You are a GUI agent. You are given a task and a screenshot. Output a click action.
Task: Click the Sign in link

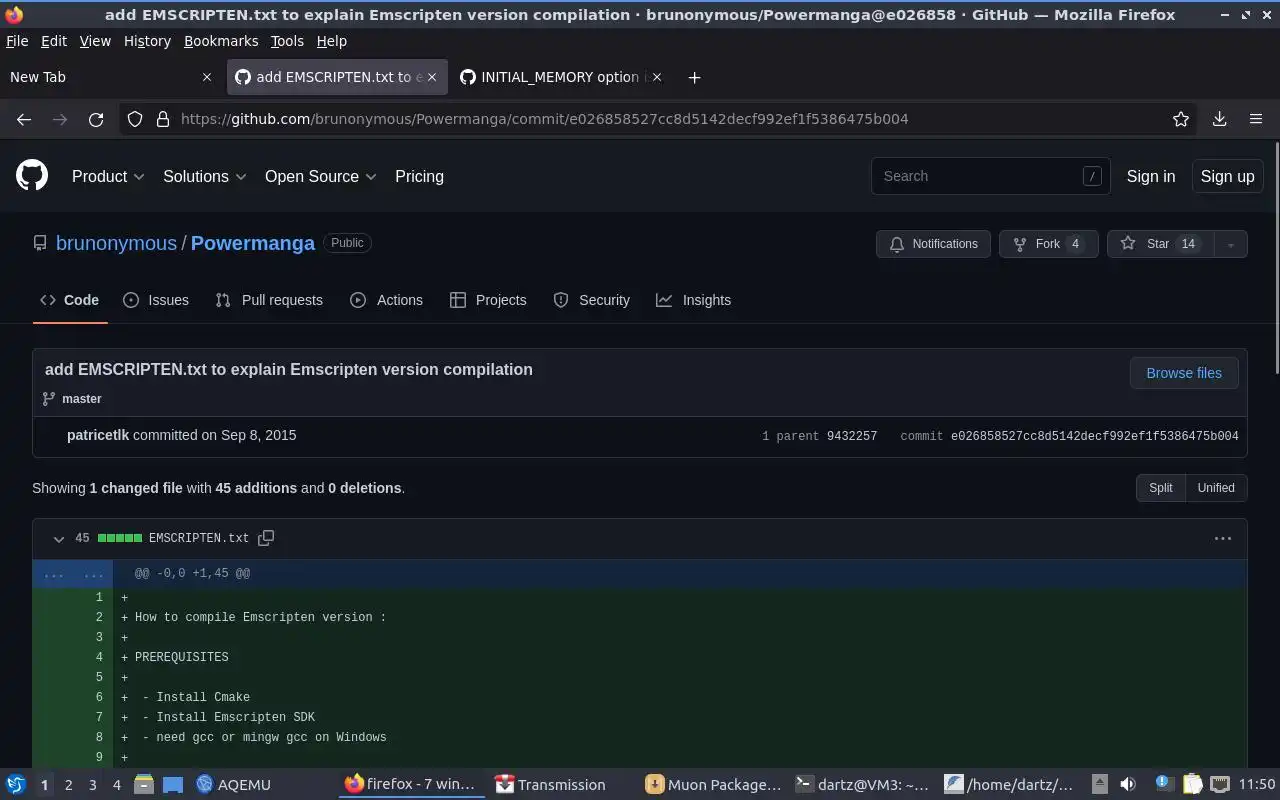1151,176
